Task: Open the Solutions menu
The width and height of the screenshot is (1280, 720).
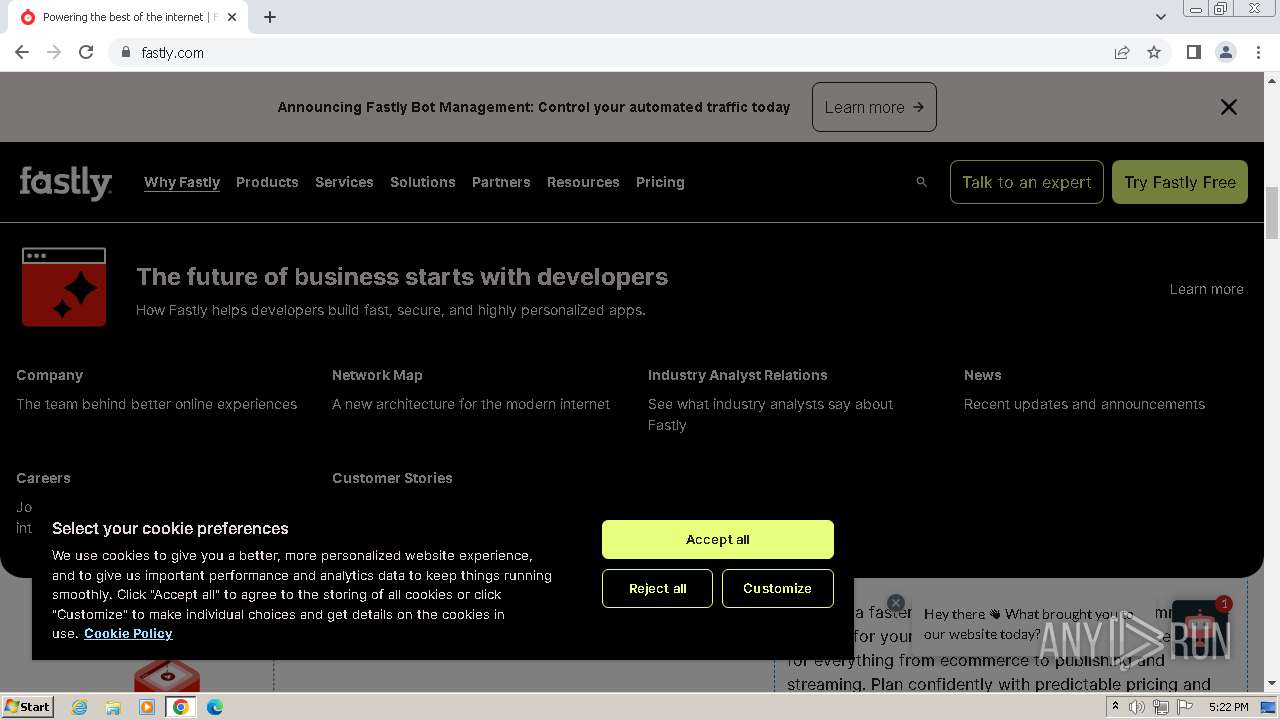Action: 423,182
